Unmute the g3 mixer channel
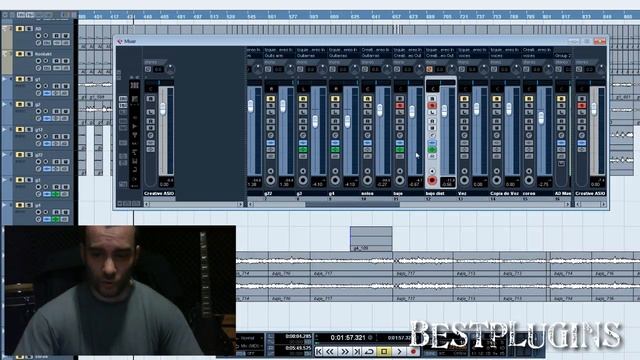This screenshot has width=640, height=360. pos(303,98)
